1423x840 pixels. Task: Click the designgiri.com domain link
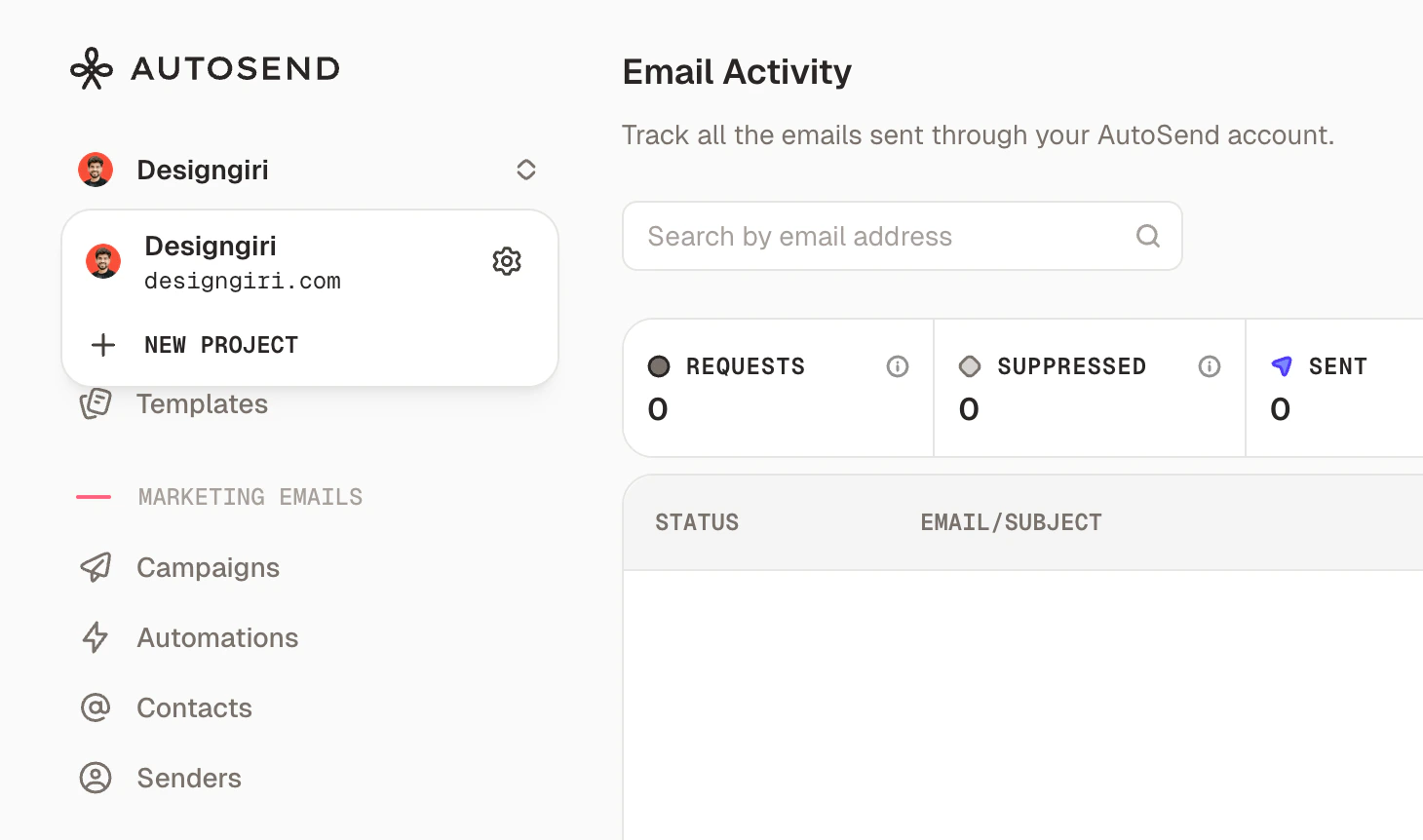click(243, 281)
